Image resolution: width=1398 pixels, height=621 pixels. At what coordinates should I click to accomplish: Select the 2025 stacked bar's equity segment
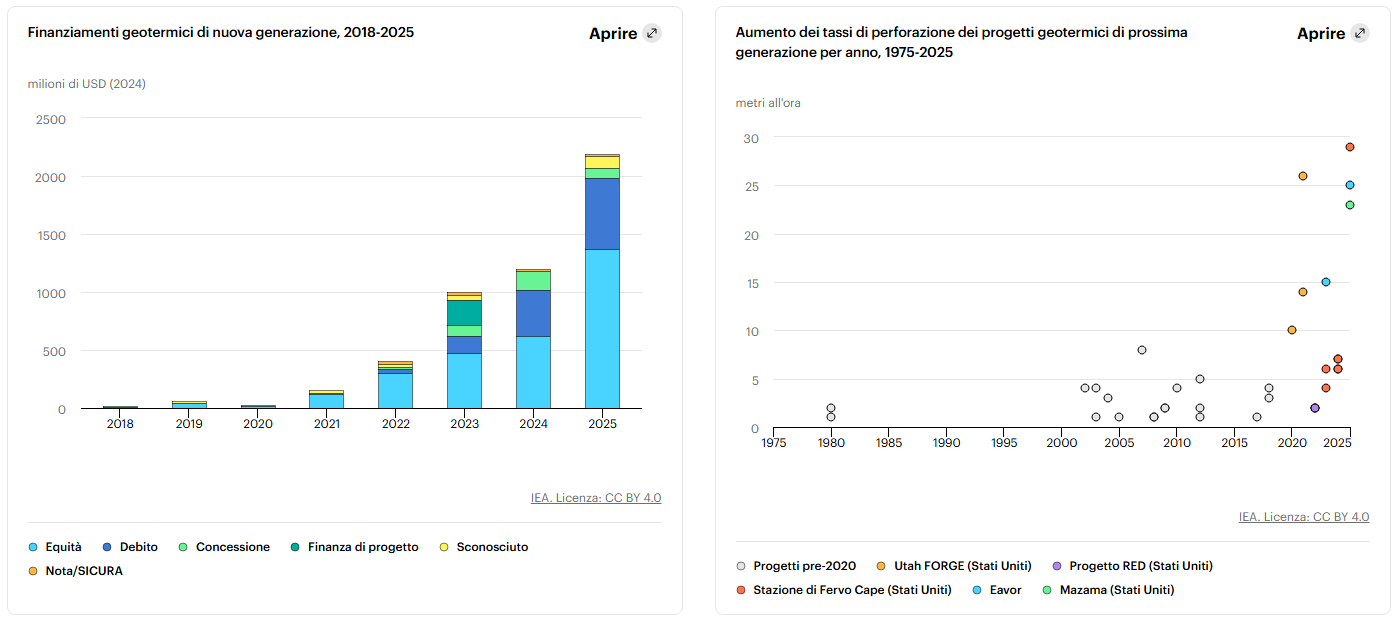601,328
